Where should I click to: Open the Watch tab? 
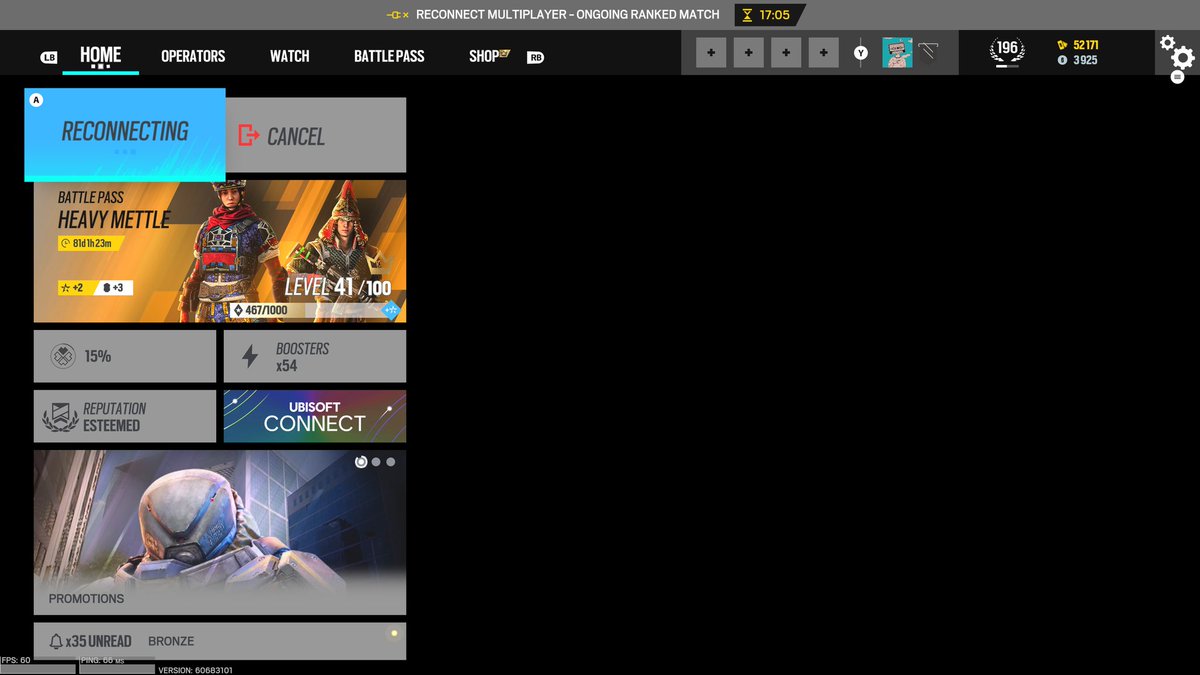point(289,56)
